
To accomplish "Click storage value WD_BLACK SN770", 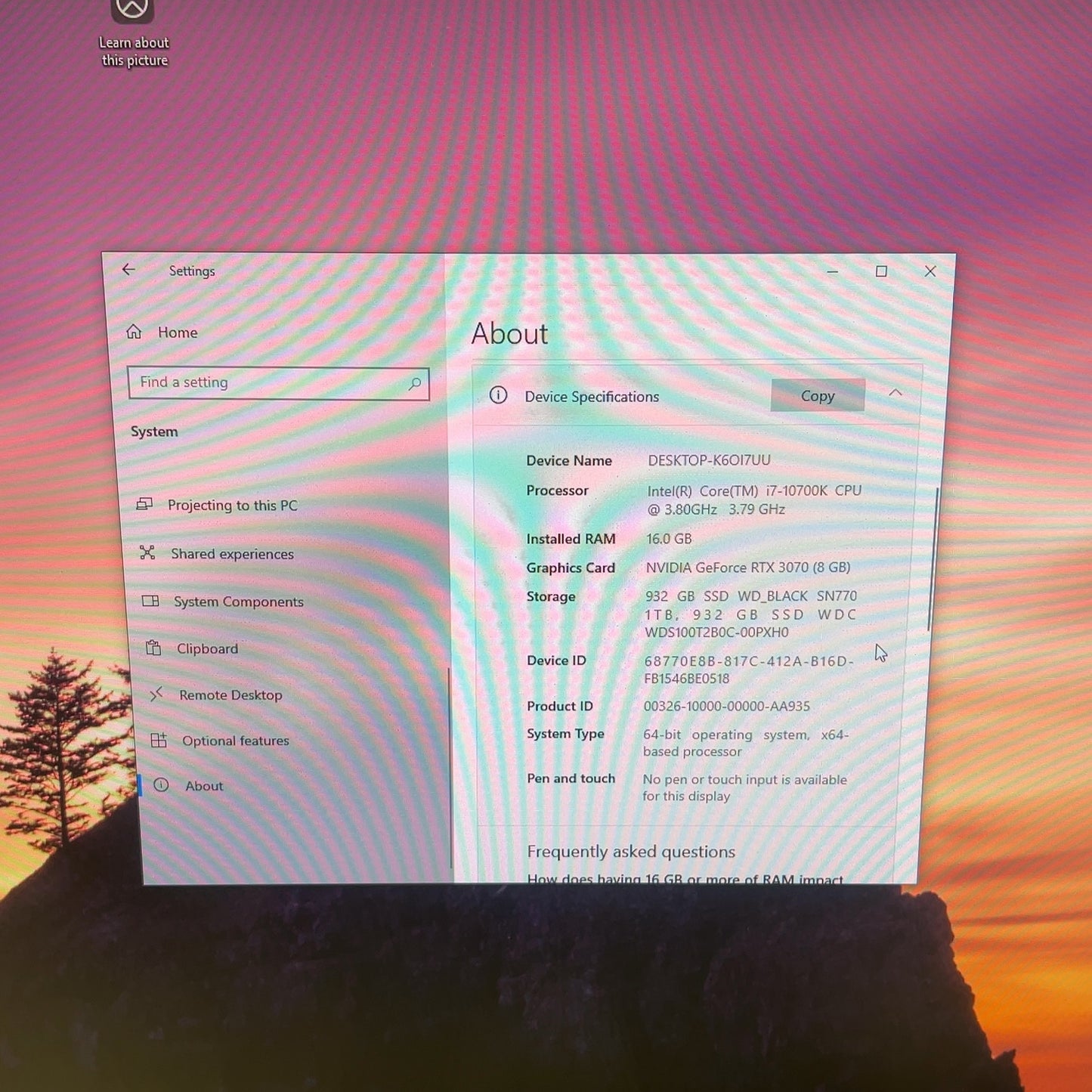I will coord(750,614).
